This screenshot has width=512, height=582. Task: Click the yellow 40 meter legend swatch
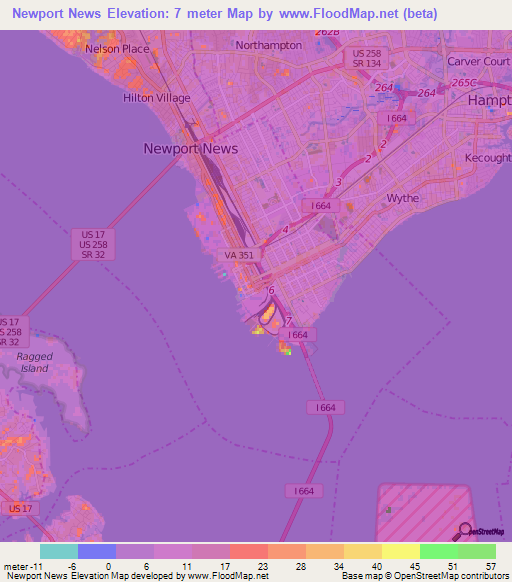pyautogui.click(x=401, y=551)
